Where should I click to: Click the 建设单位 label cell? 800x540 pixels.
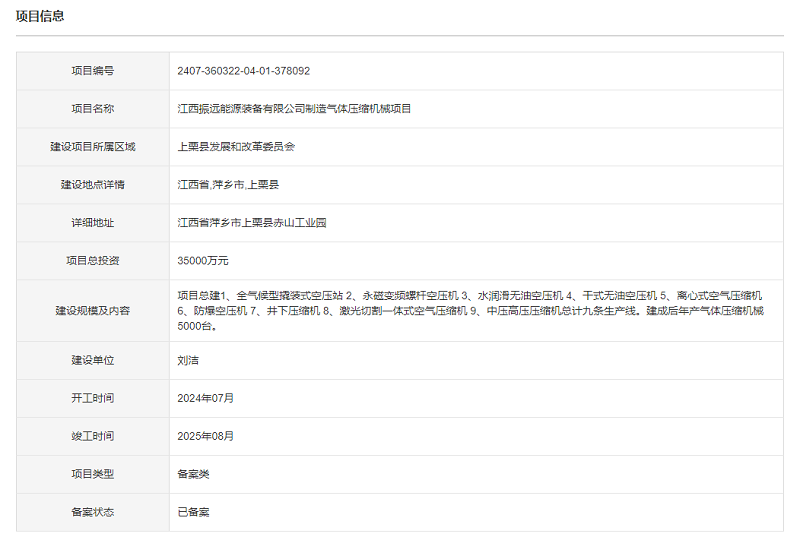pyautogui.click(x=93, y=360)
